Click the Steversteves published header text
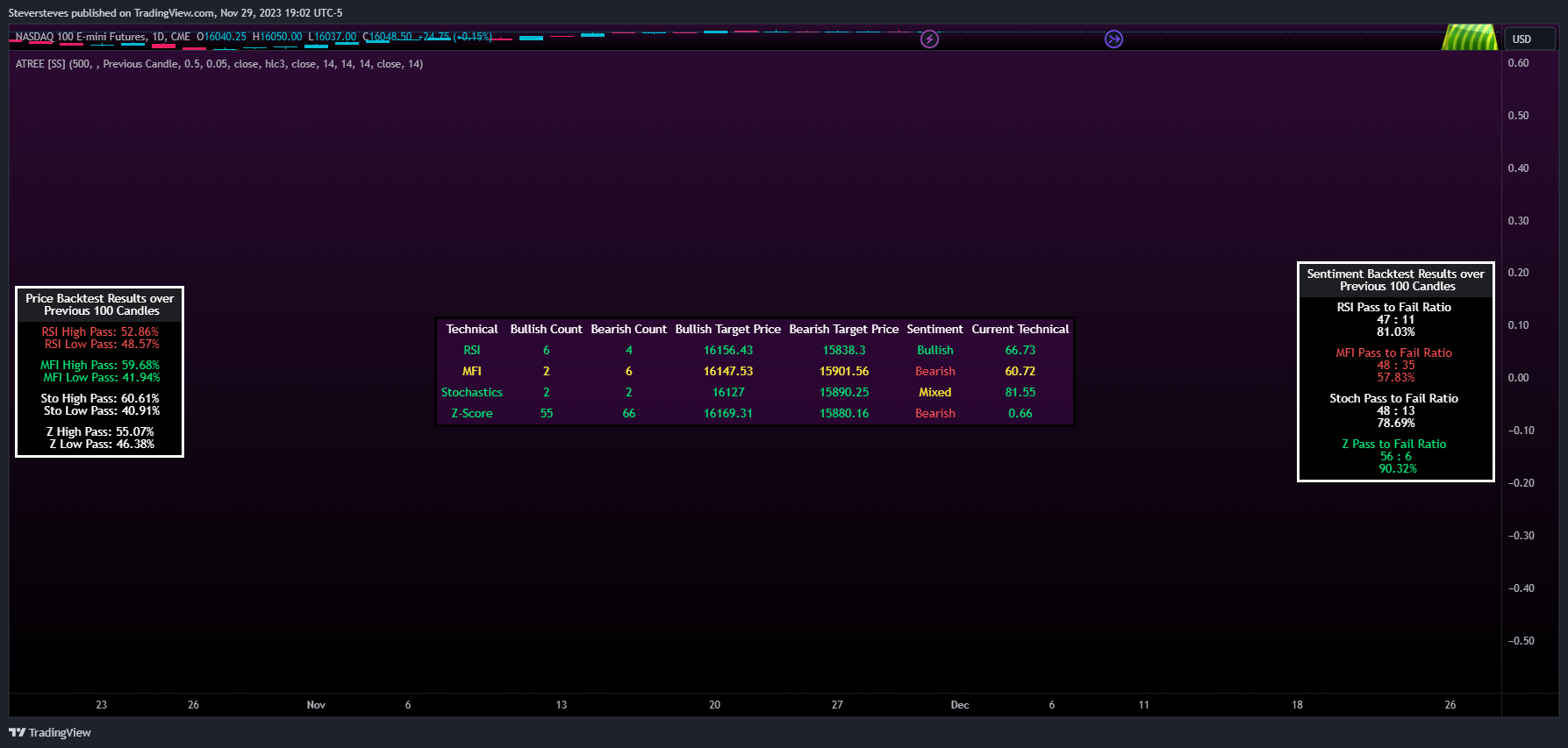The width and height of the screenshot is (1568, 748). [x=175, y=13]
